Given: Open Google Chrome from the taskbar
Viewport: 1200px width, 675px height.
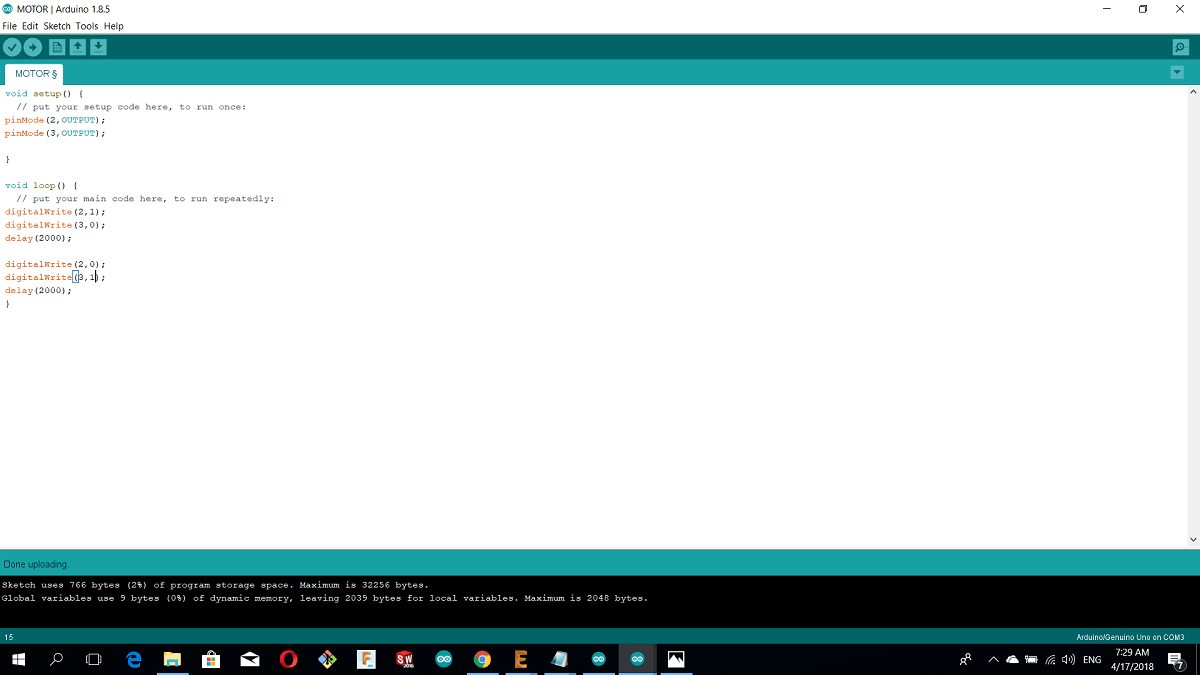Looking at the screenshot, I should pyautogui.click(x=482, y=659).
